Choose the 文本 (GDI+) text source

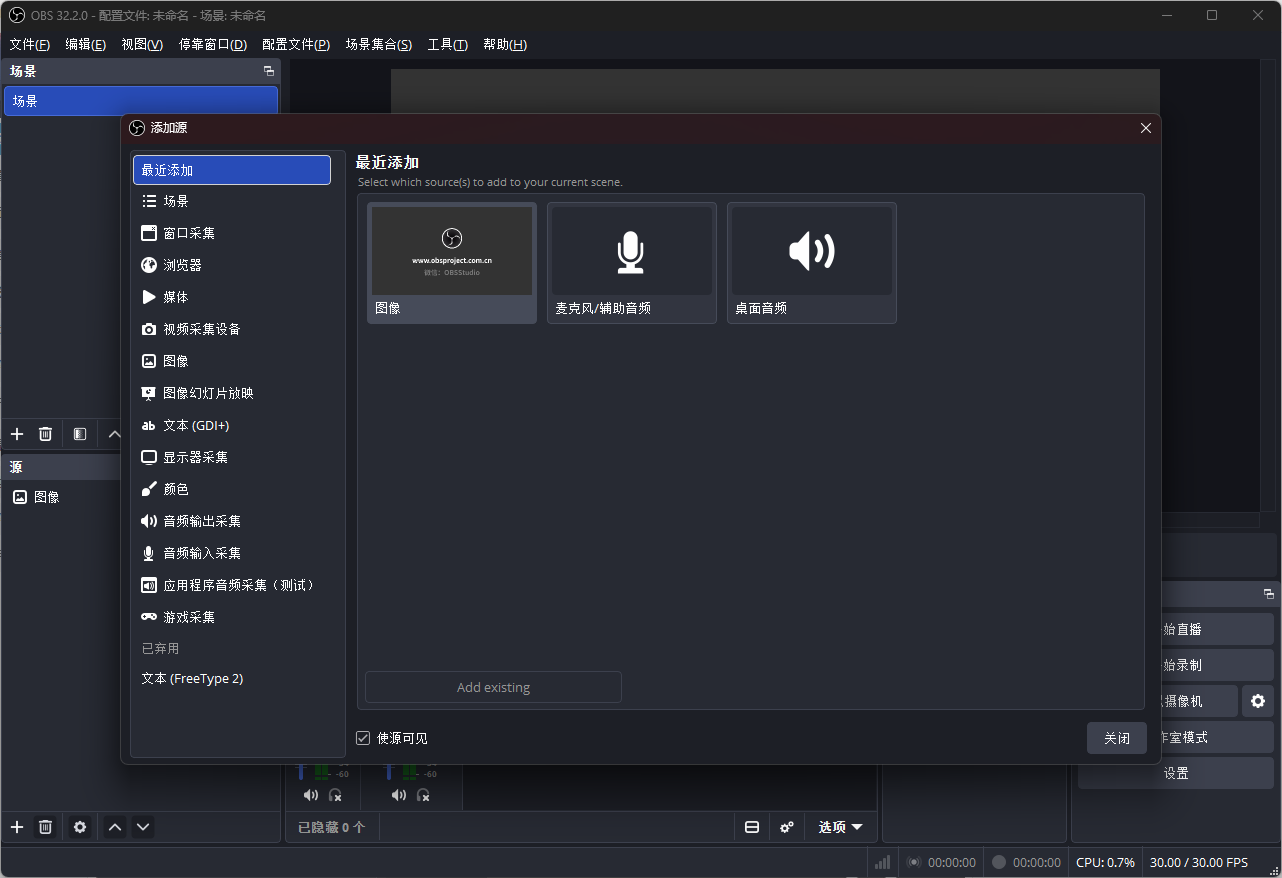point(232,425)
